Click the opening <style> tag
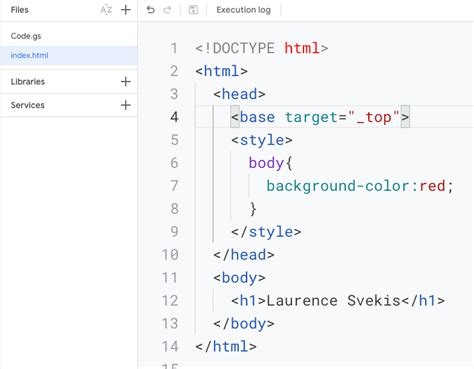This screenshot has height=369, width=474. pyautogui.click(x=262, y=140)
